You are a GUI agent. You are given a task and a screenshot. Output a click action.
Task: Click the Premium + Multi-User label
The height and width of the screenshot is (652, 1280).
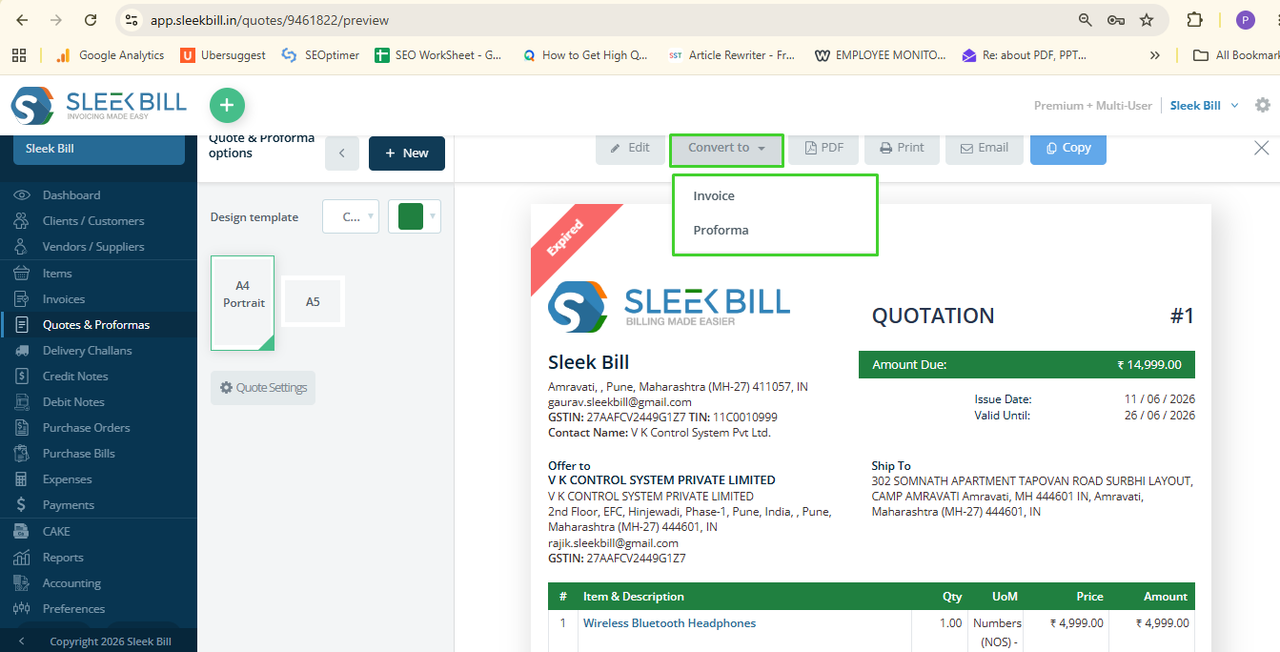pyautogui.click(x=1093, y=106)
